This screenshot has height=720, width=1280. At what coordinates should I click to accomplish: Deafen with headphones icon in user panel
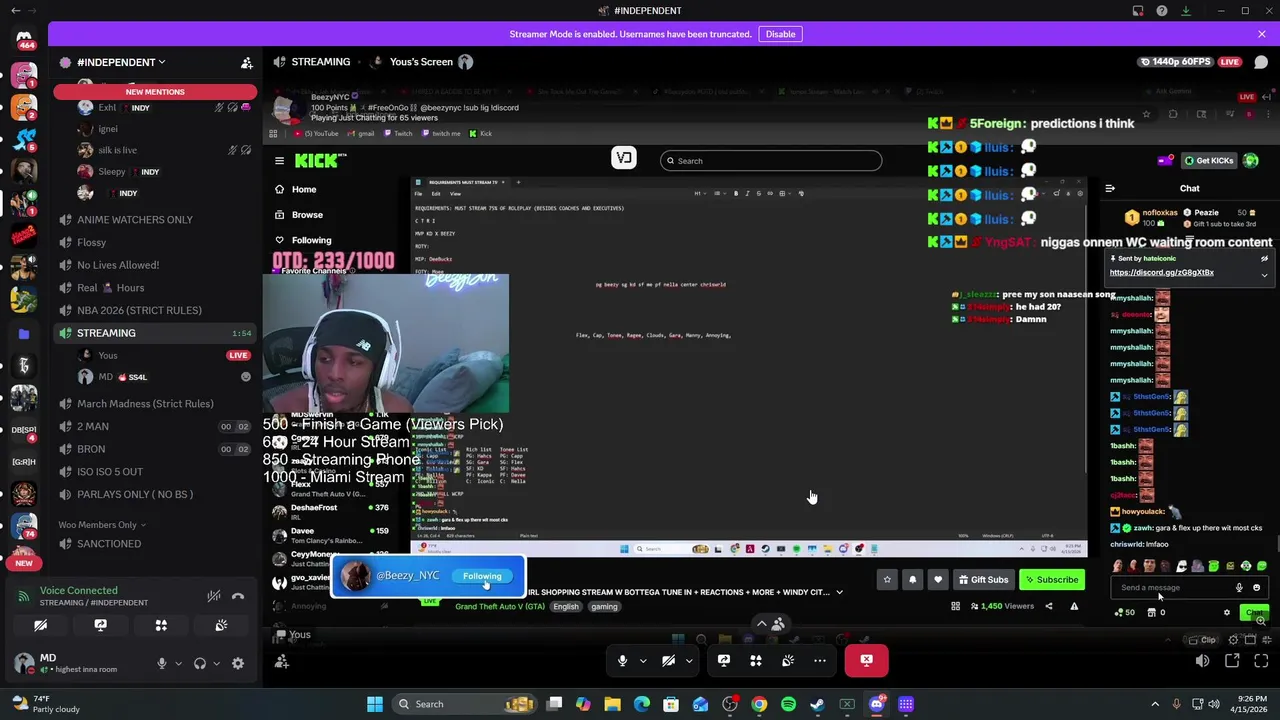(200, 663)
